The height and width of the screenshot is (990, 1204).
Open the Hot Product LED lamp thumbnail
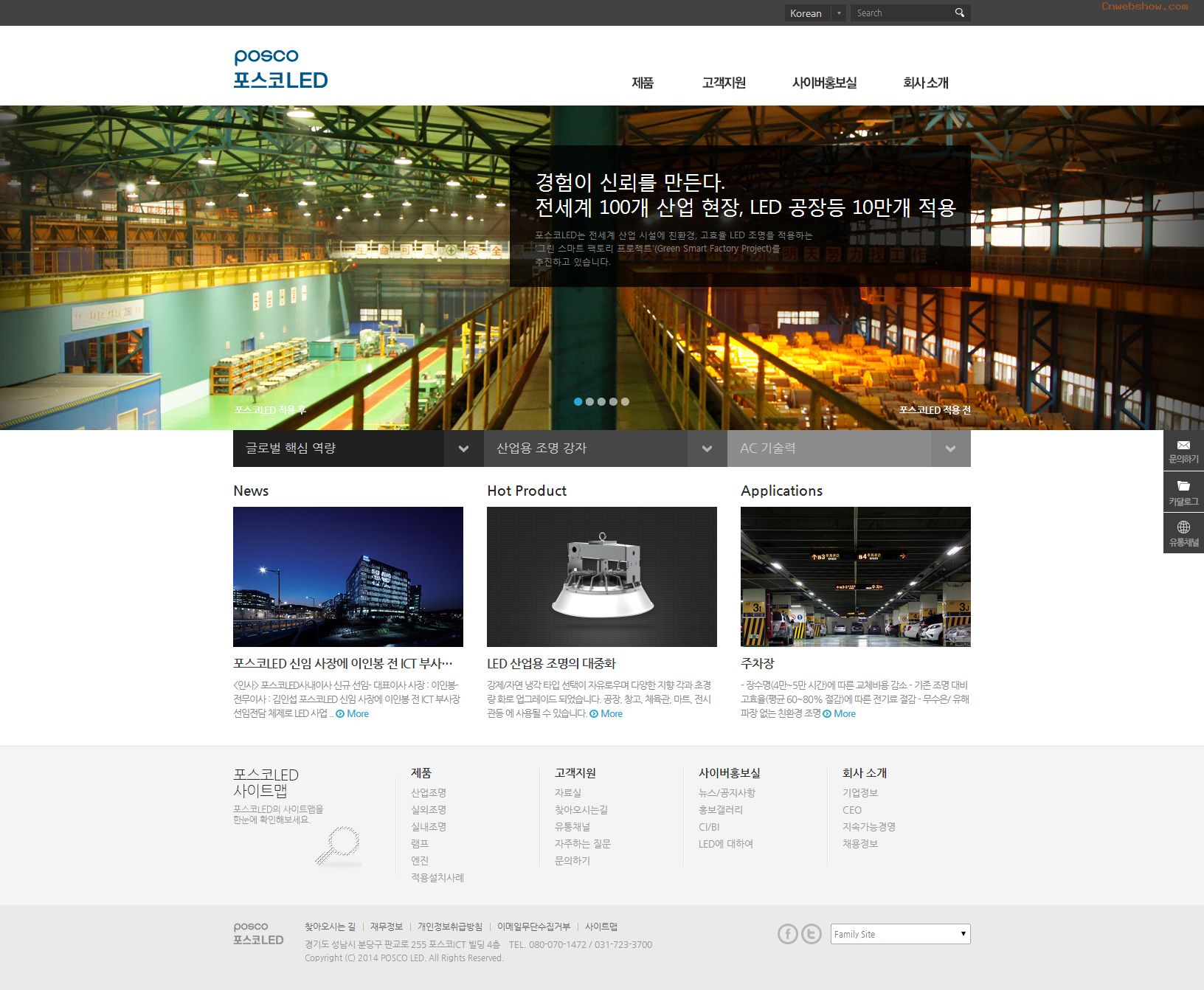coord(602,577)
